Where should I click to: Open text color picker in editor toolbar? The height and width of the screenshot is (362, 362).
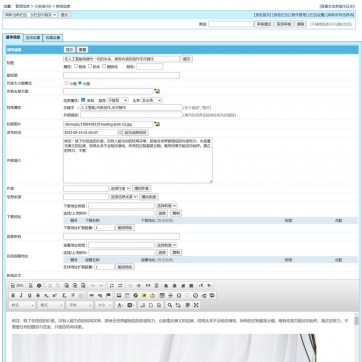pyautogui.click(x=120, y=305)
